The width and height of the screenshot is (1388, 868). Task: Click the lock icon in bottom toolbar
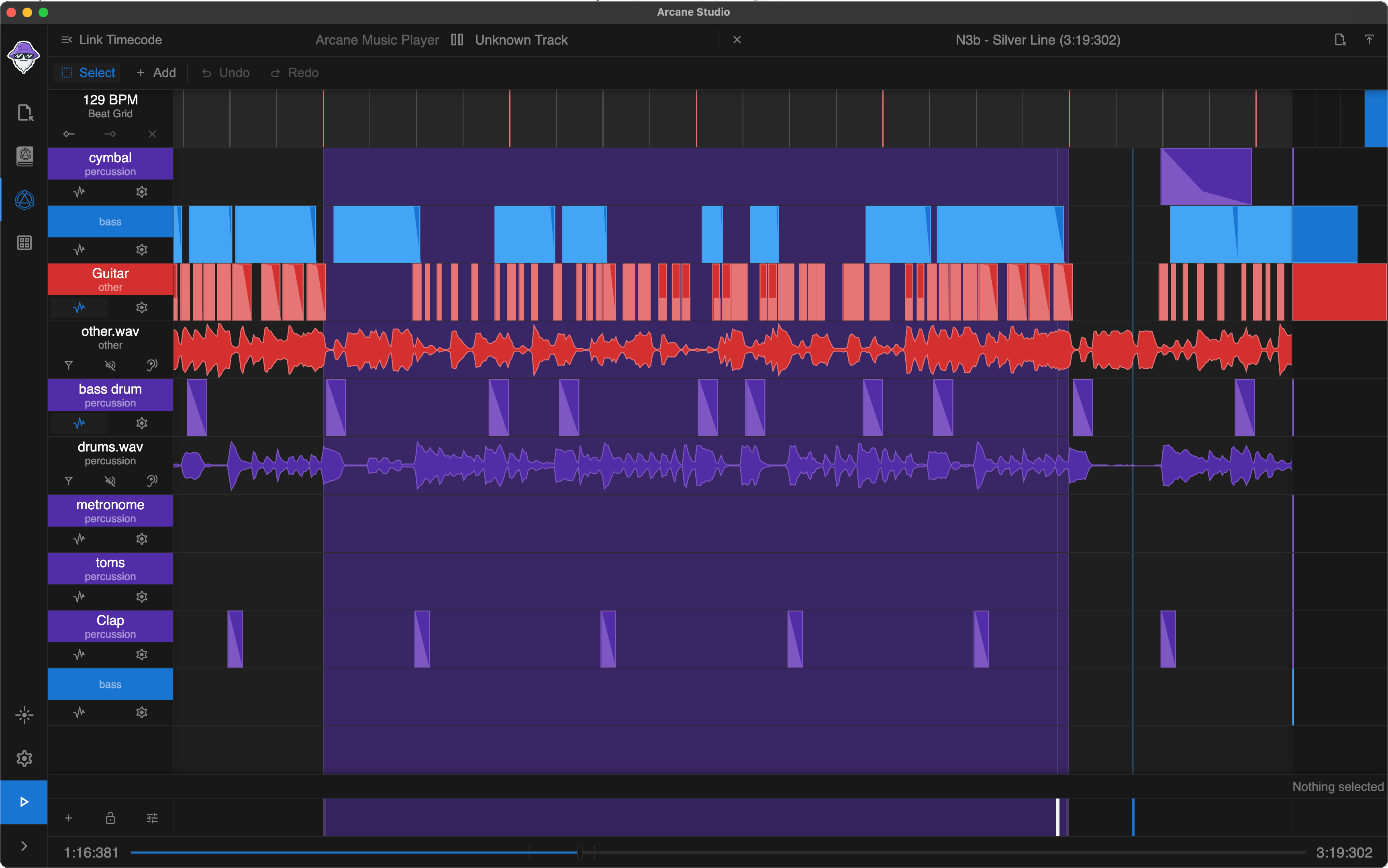tap(110, 818)
